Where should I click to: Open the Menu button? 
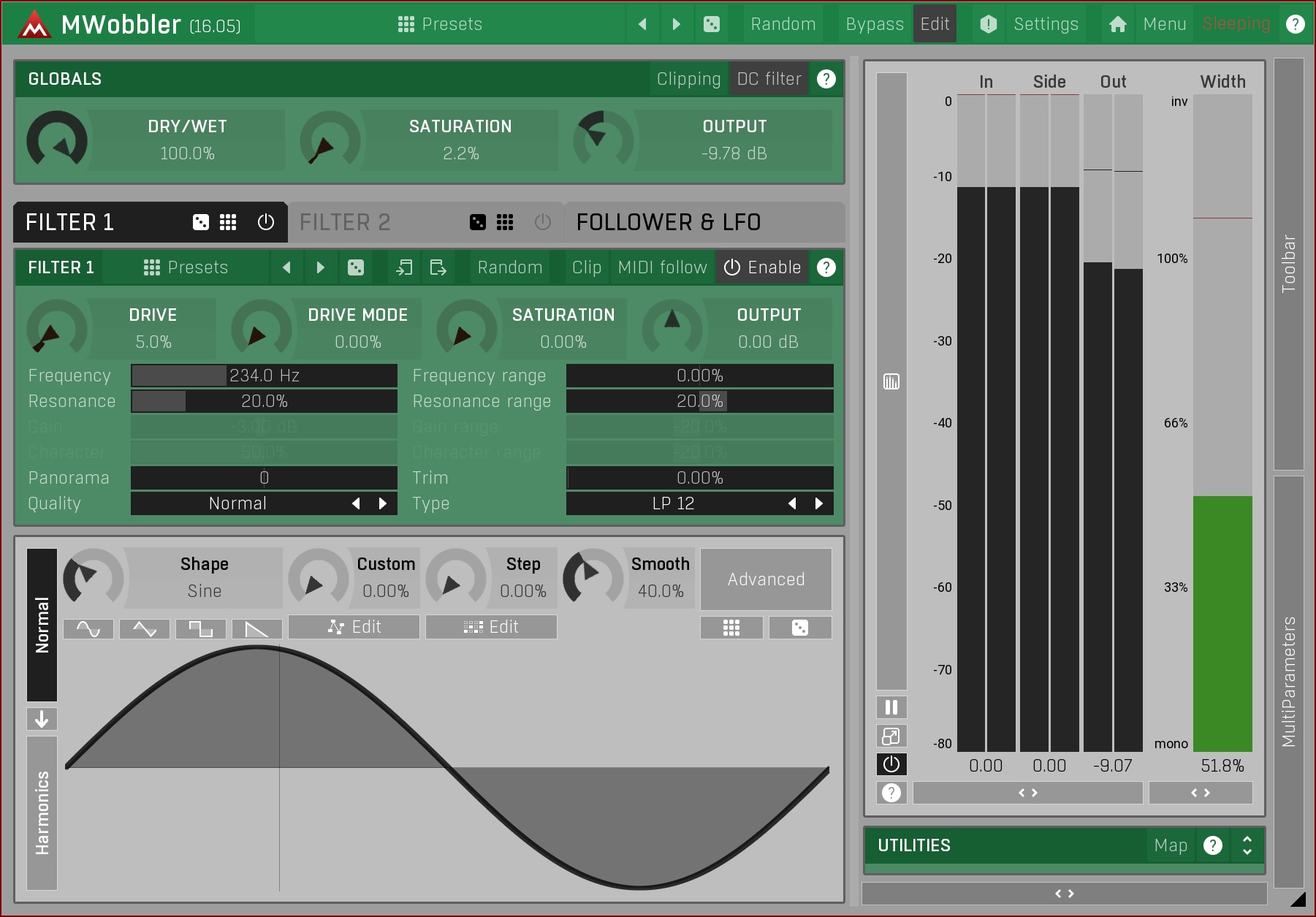tap(1164, 24)
